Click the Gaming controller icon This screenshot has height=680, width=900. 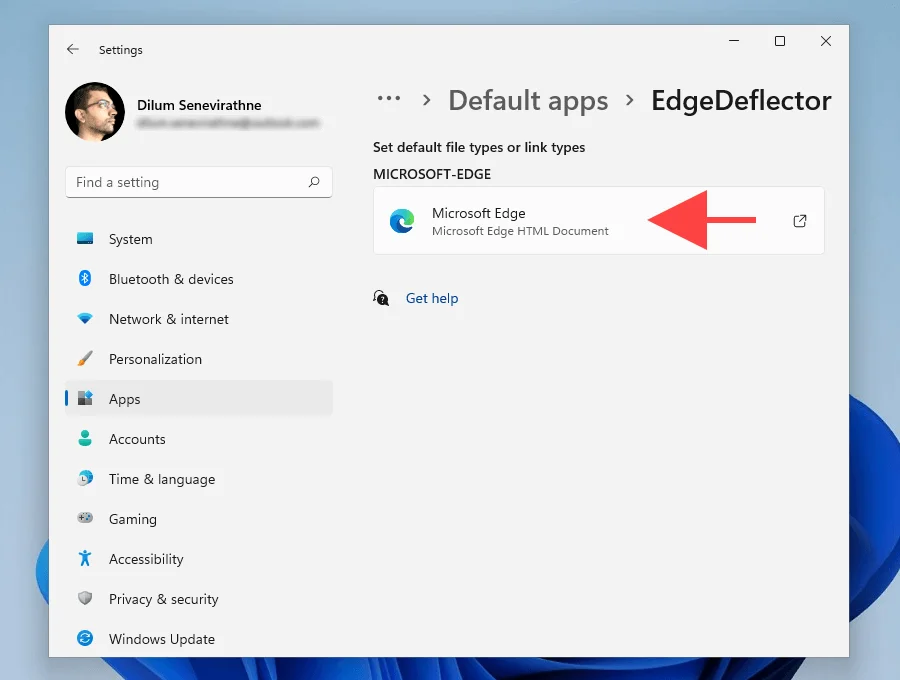85,518
